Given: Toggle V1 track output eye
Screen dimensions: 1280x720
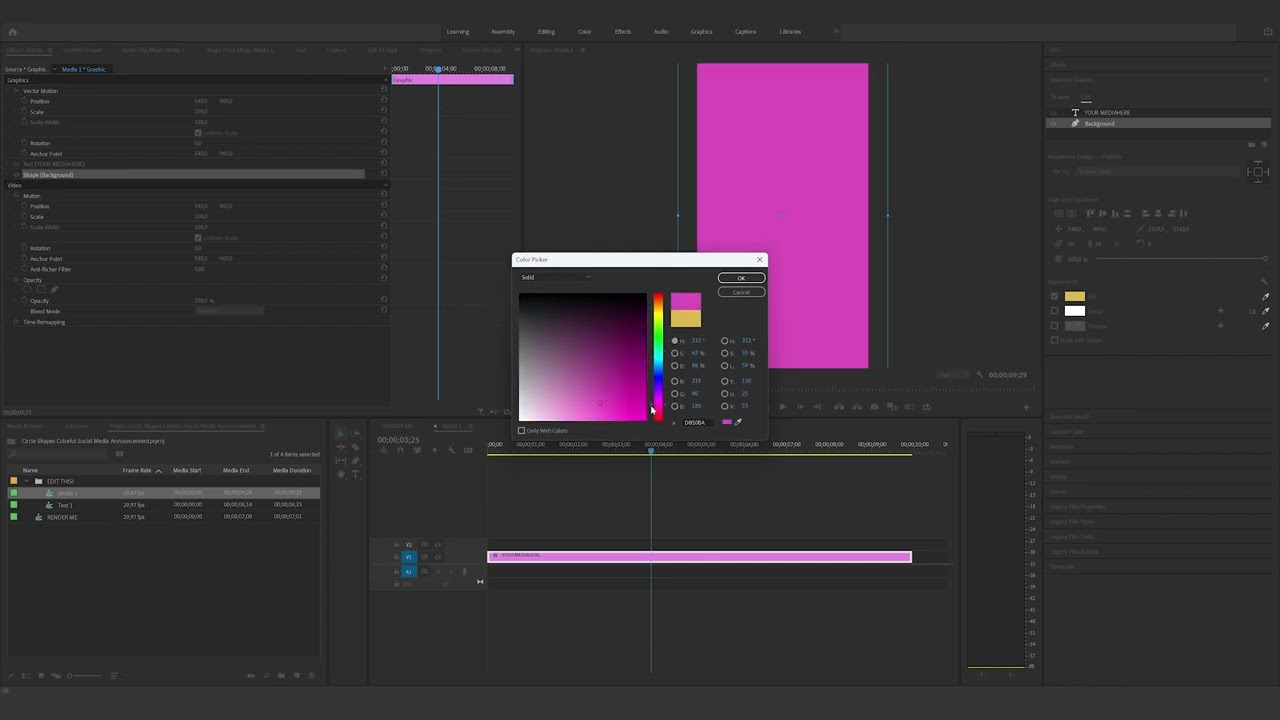Looking at the screenshot, I should (437, 557).
